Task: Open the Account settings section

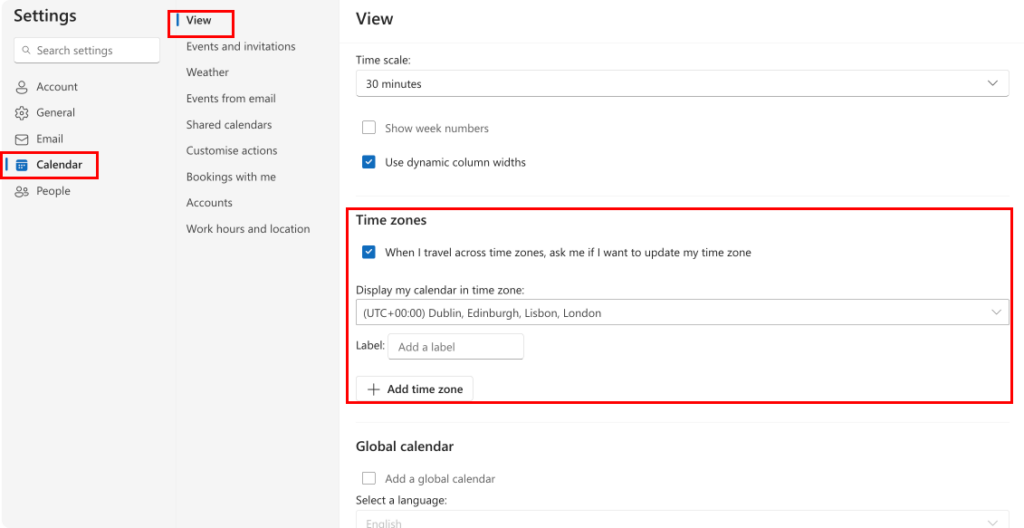Action: tap(57, 87)
